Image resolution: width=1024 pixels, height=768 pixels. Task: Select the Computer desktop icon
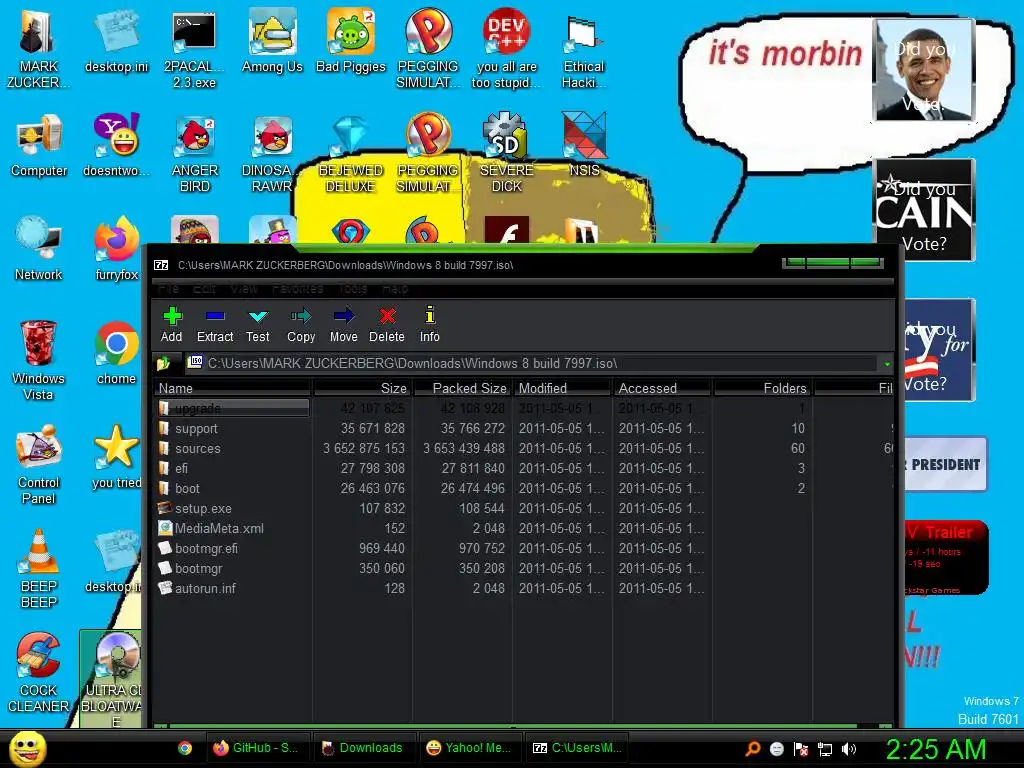[x=39, y=146]
